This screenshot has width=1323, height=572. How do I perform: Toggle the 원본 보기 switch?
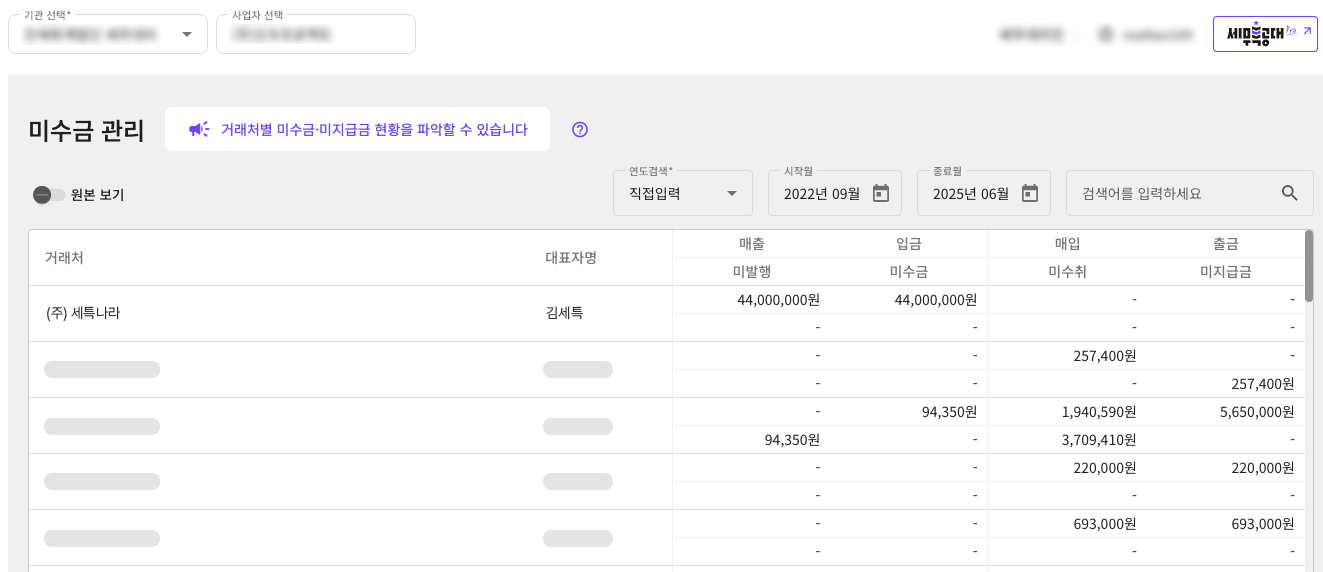click(x=48, y=195)
